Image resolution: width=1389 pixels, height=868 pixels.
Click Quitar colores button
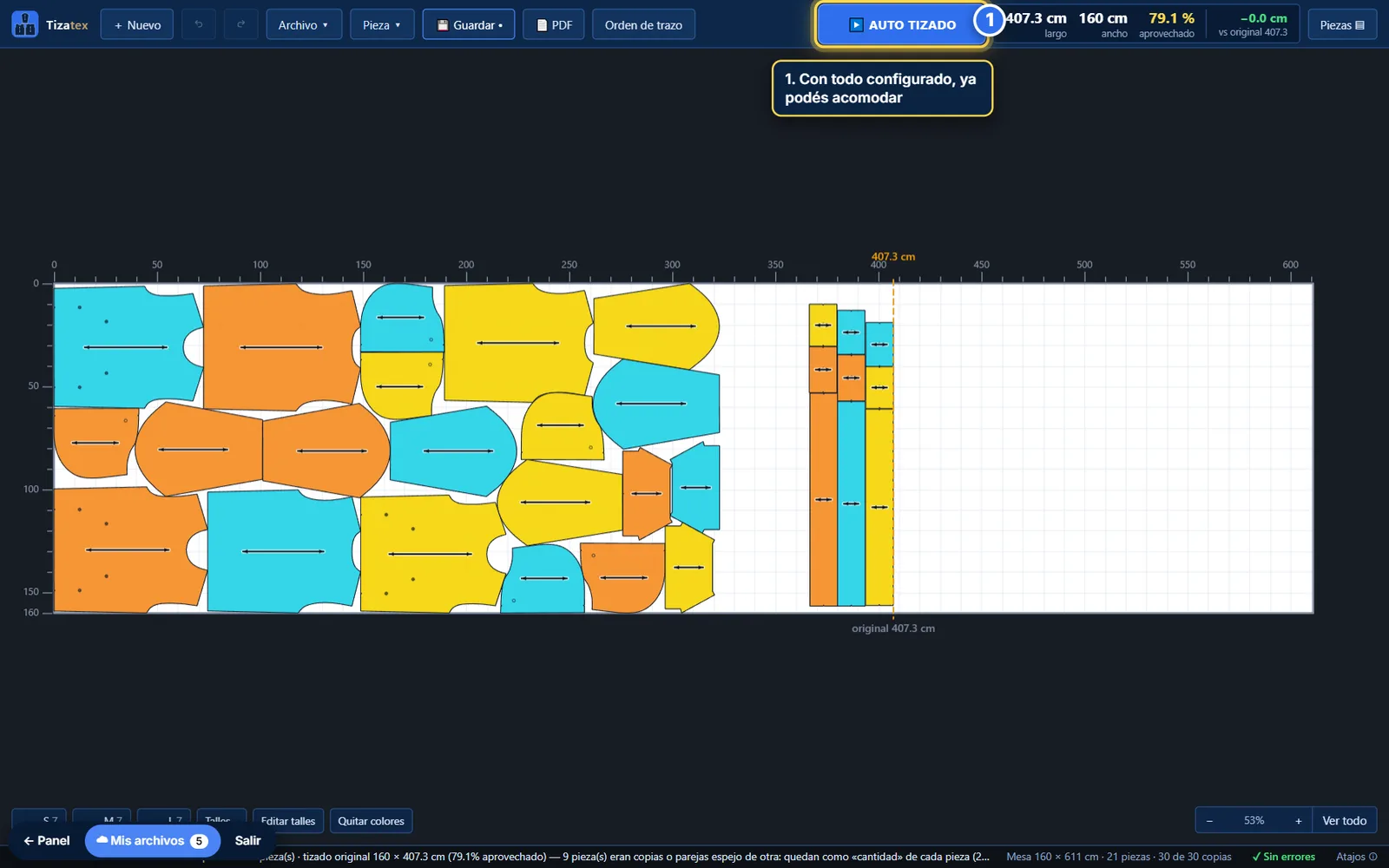click(371, 821)
